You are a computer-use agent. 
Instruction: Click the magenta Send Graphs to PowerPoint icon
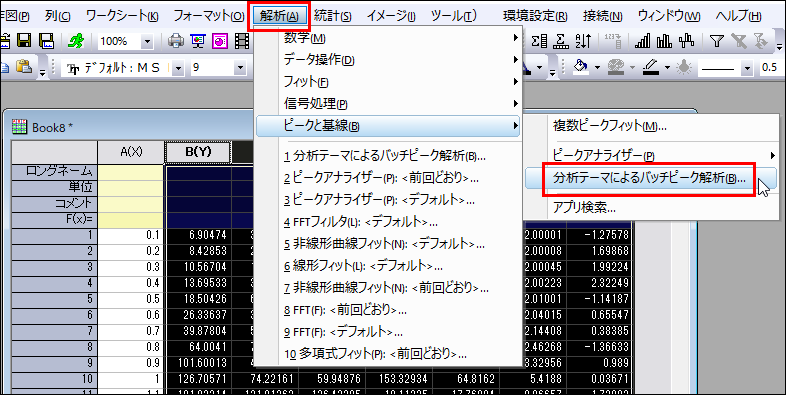coord(220,41)
